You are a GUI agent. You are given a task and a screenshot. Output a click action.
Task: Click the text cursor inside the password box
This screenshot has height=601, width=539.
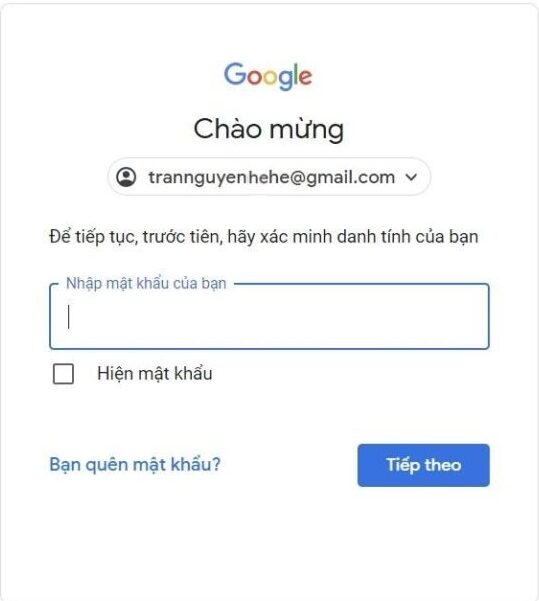[69, 317]
